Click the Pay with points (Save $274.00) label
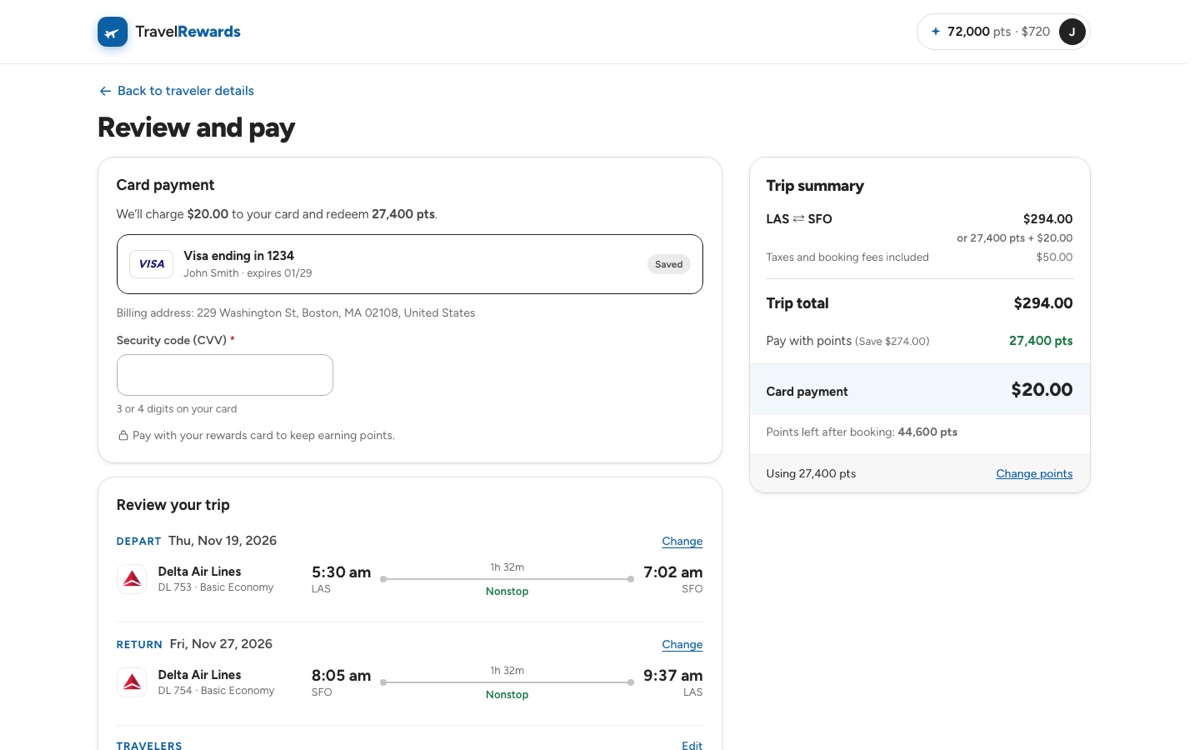Screen dimensions: 1200x750 point(848,341)
